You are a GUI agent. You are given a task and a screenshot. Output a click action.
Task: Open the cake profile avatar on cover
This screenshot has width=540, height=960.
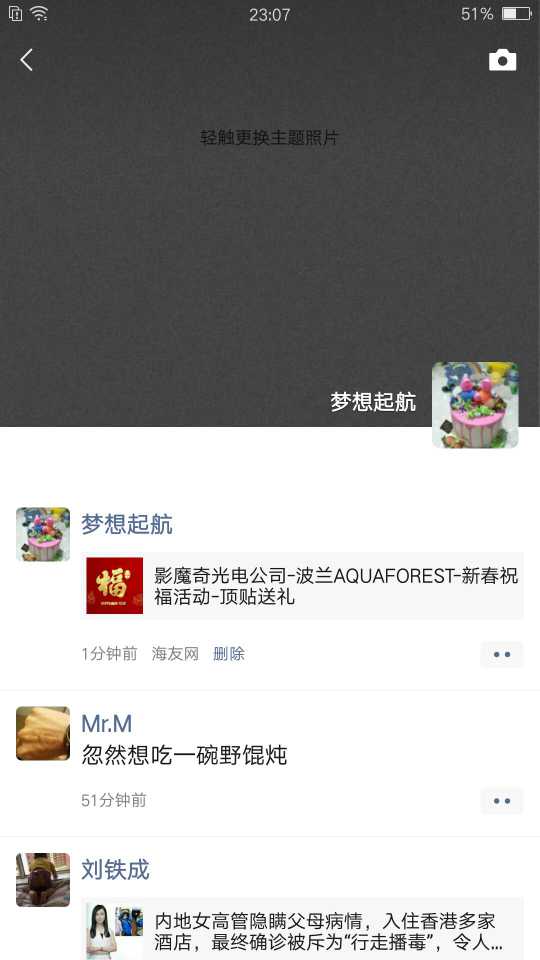click(475, 405)
